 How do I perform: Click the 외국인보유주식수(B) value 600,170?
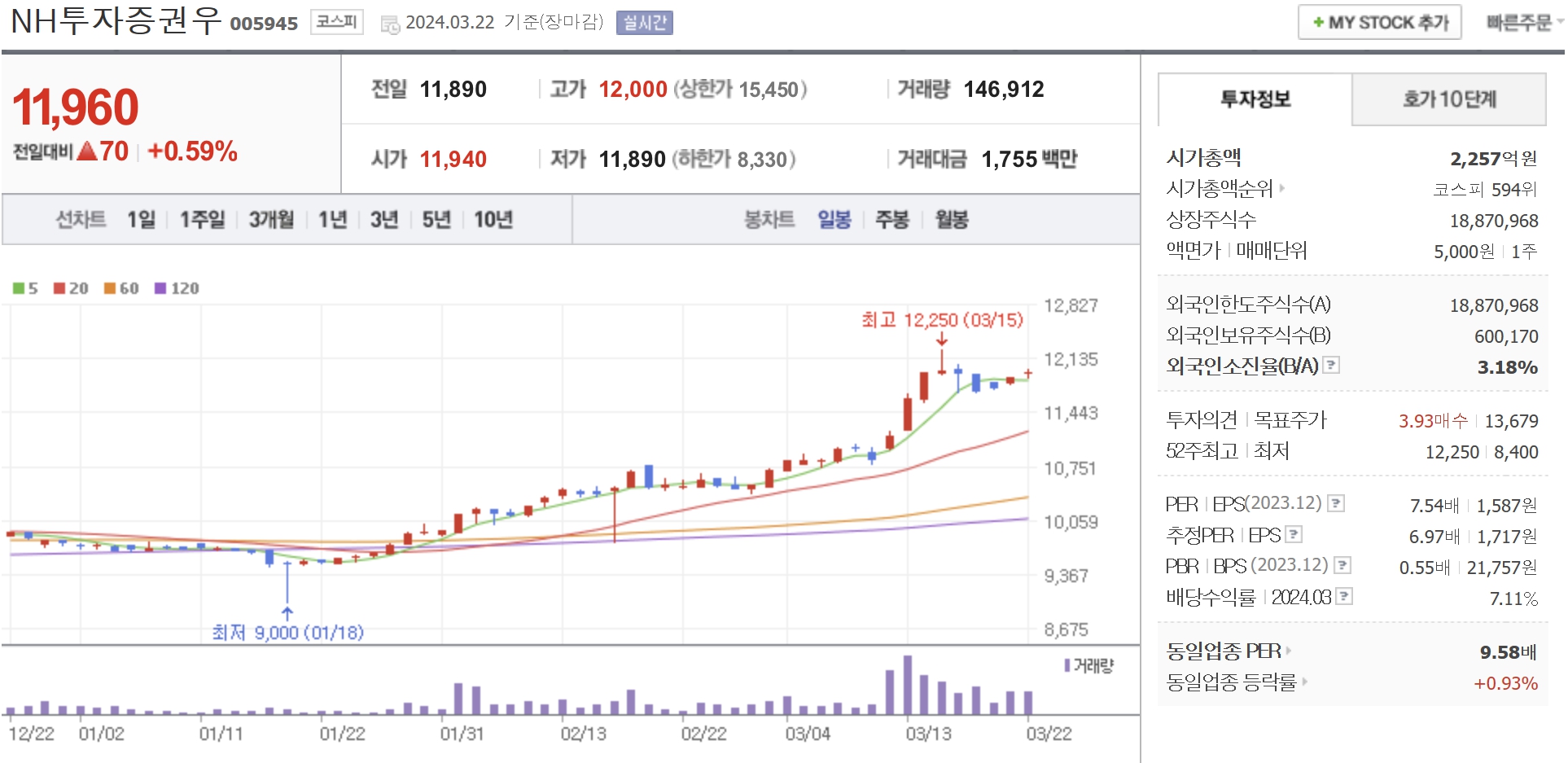pyautogui.click(x=1506, y=336)
